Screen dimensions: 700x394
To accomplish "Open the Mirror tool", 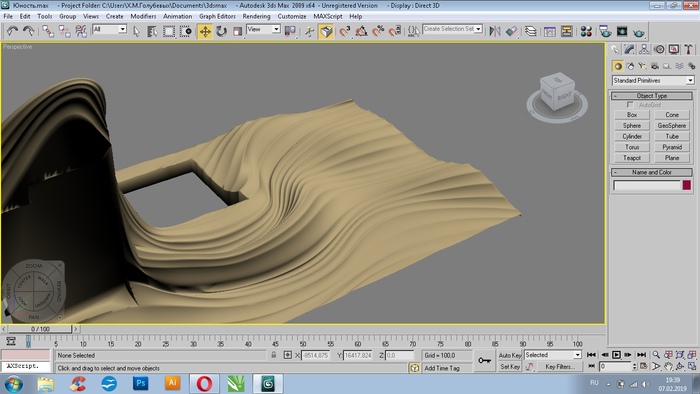I will click(x=495, y=31).
